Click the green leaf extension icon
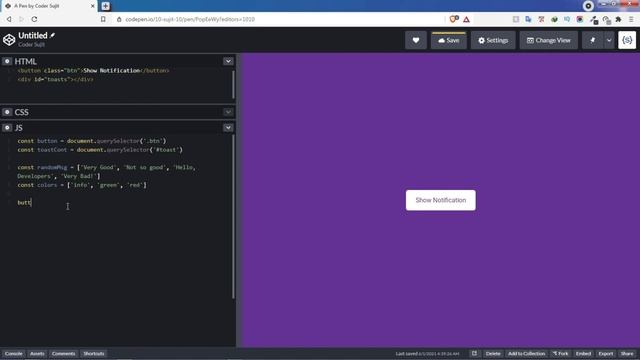This screenshot has width=640, height=360. coord(554,19)
